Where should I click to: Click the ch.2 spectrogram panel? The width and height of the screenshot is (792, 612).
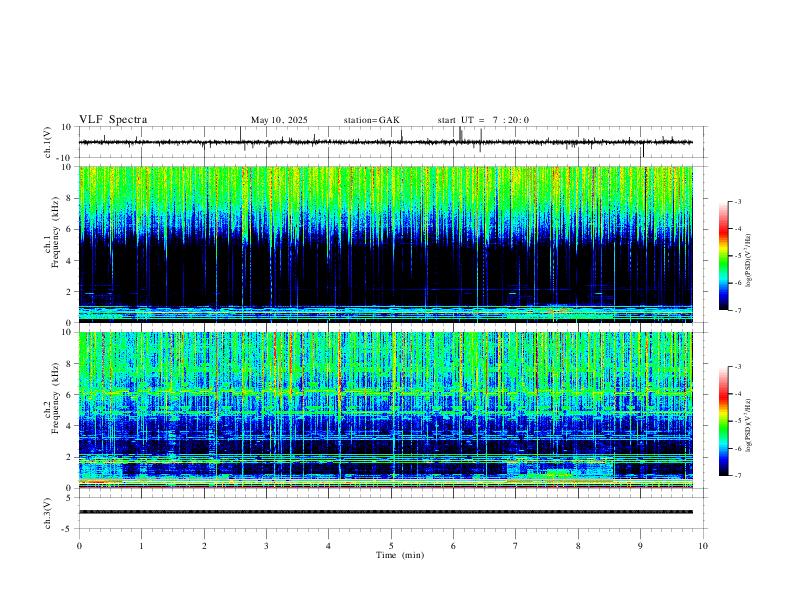pos(386,410)
